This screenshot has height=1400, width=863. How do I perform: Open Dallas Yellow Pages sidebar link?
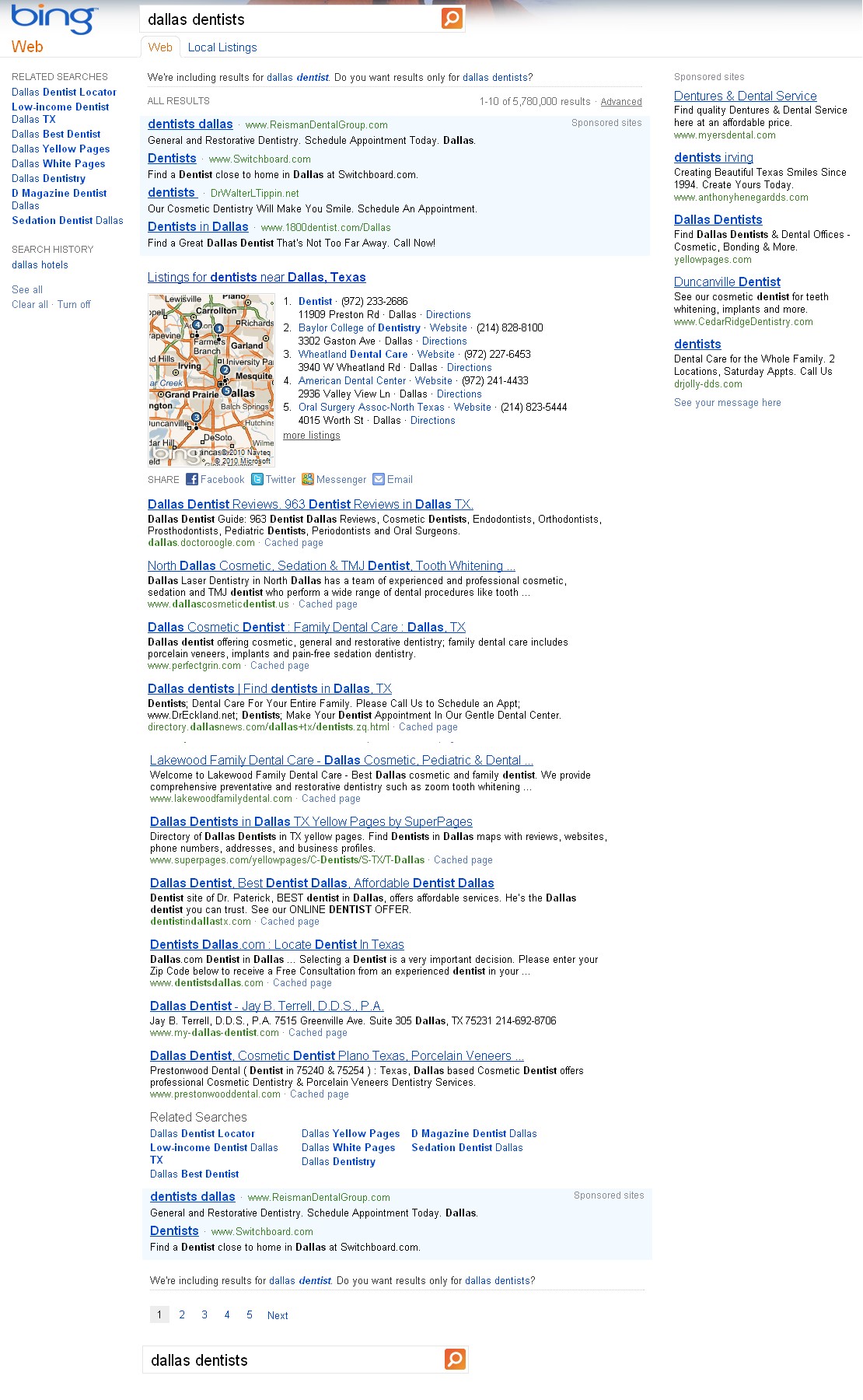(x=61, y=149)
